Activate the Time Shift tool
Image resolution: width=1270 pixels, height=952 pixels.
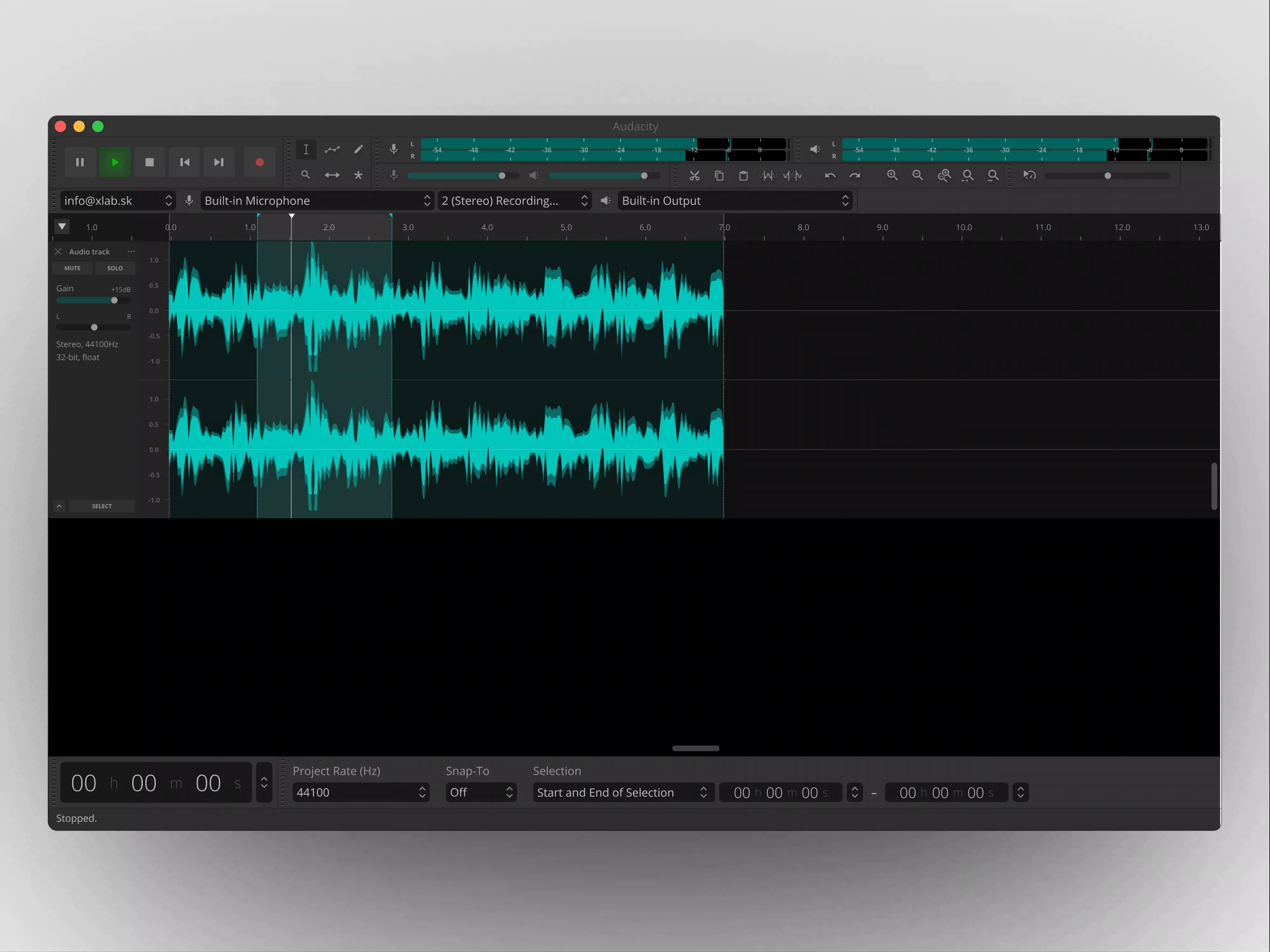tap(332, 175)
